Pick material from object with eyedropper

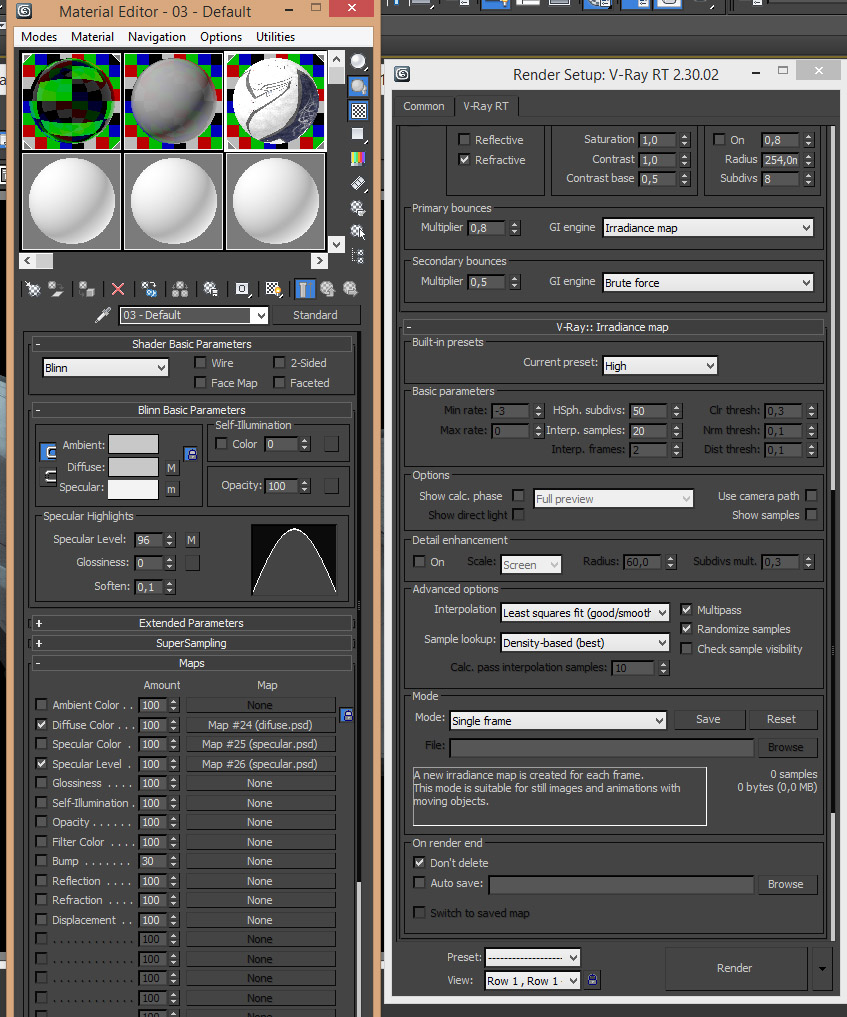point(103,315)
